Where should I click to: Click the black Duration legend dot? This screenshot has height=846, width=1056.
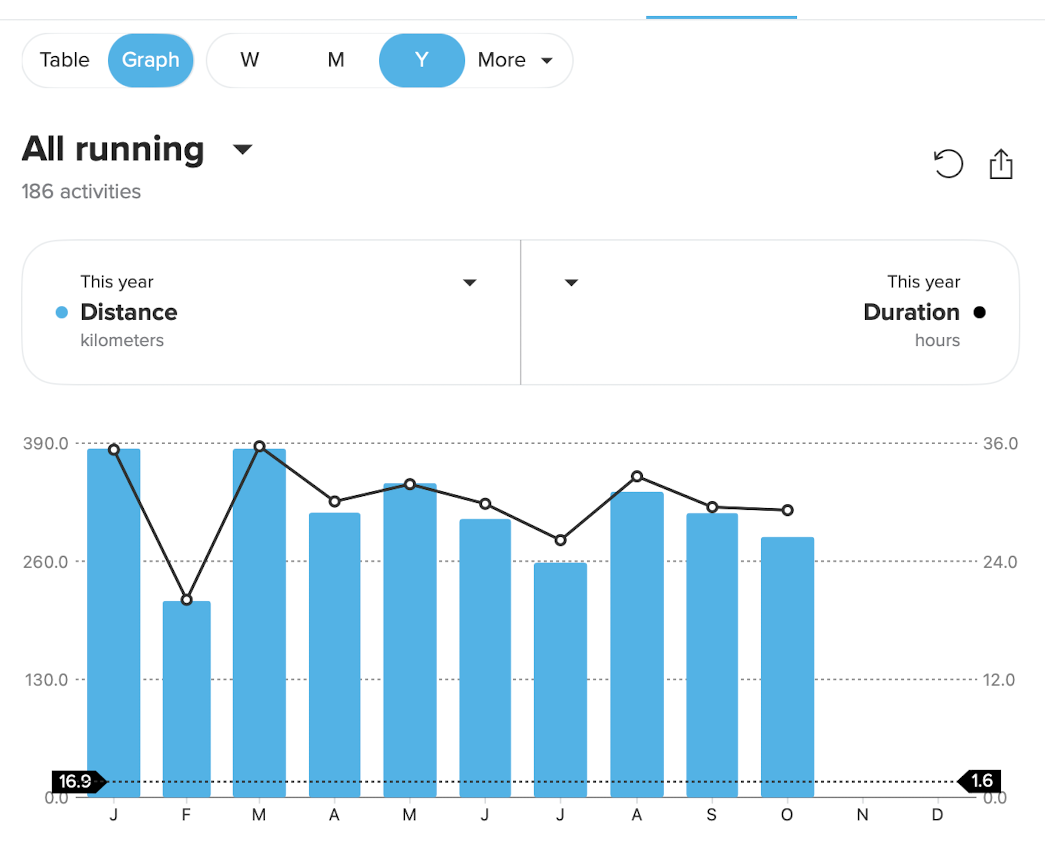[979, 312]
